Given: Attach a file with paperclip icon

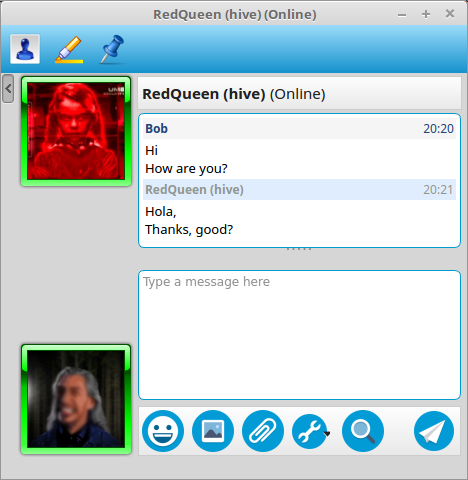Looking at the screenshot, I should (x=263, y=431).
